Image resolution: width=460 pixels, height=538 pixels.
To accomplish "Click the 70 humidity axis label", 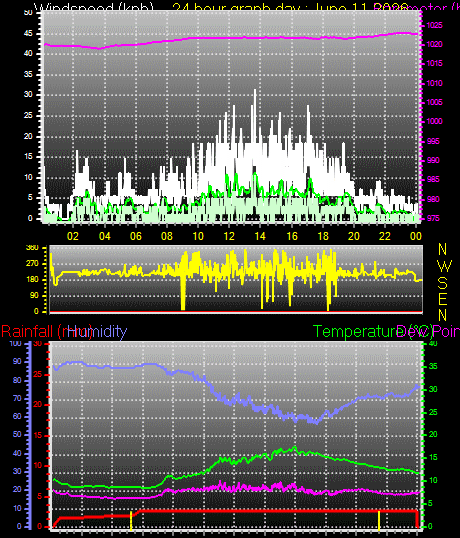I will pos(17,398).
